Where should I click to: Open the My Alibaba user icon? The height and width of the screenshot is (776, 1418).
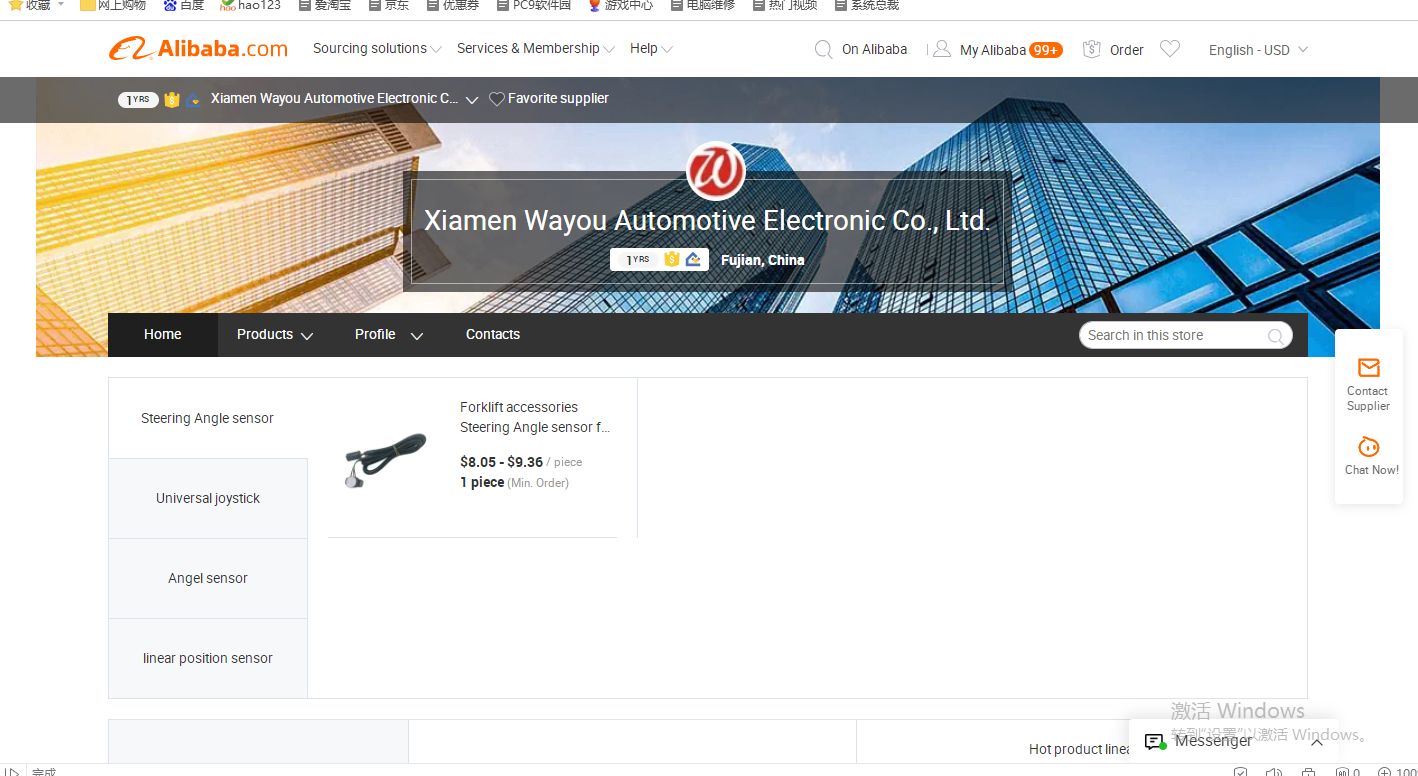tap(941, 49)
